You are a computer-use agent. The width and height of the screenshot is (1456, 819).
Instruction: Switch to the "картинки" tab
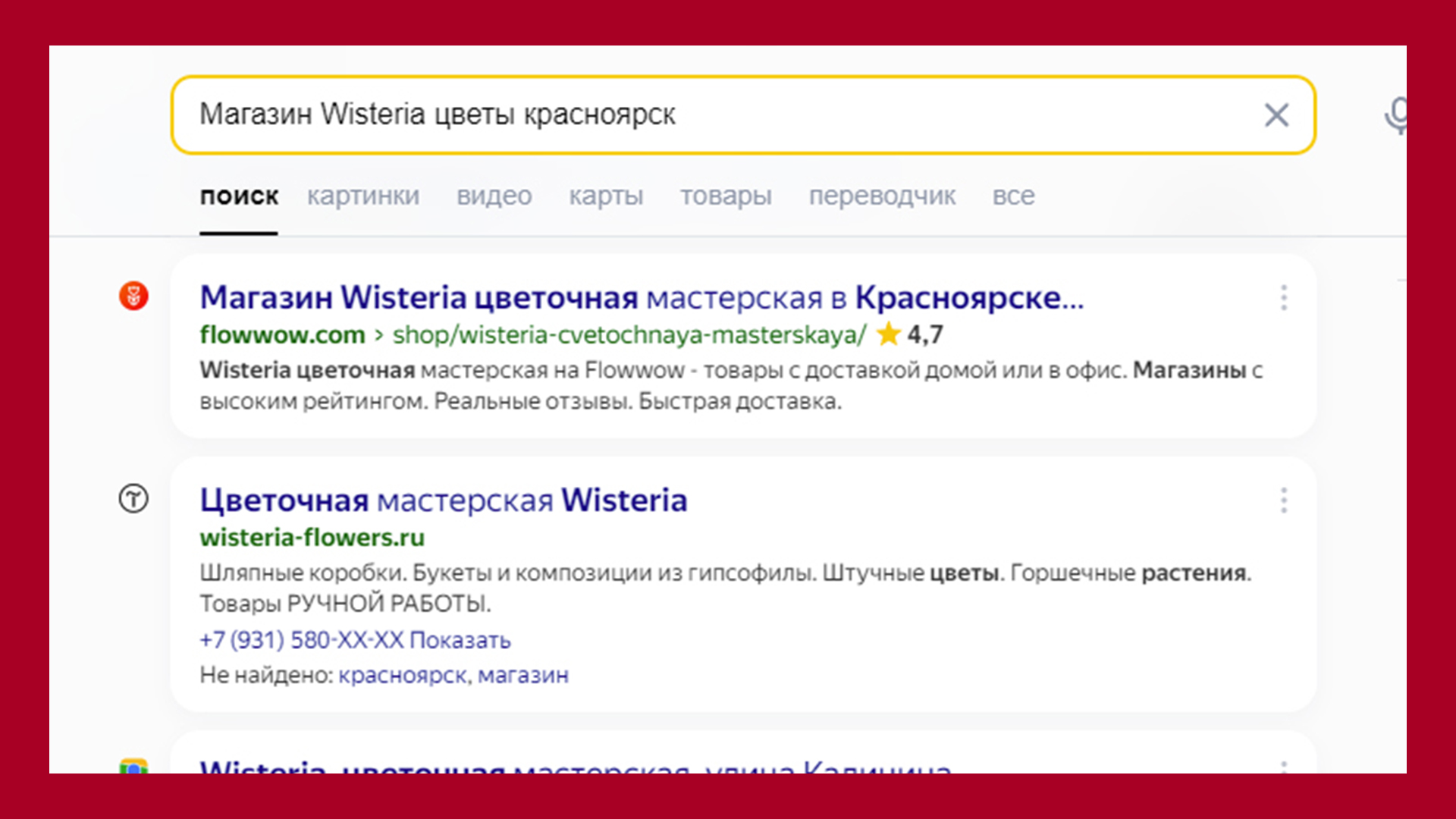tap(363, 196)
